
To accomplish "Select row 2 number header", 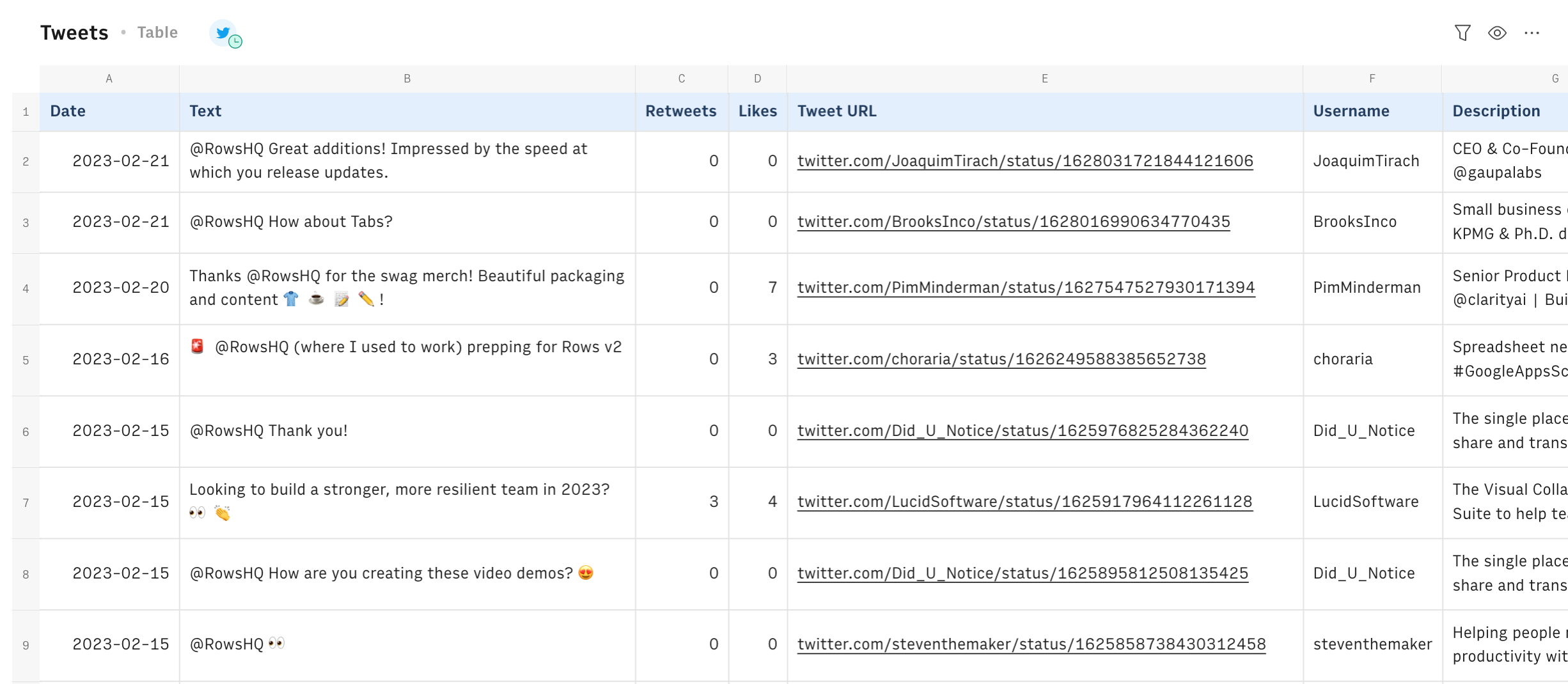I will (x=26, y=162).
